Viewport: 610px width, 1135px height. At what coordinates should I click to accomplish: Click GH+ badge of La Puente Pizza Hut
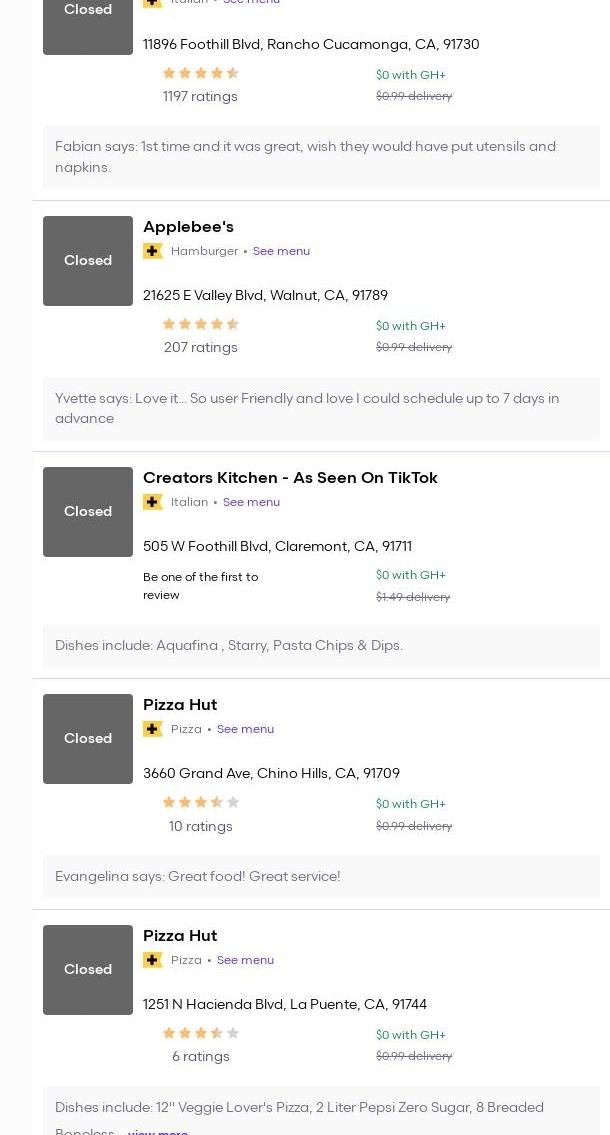tap(153, 960)
